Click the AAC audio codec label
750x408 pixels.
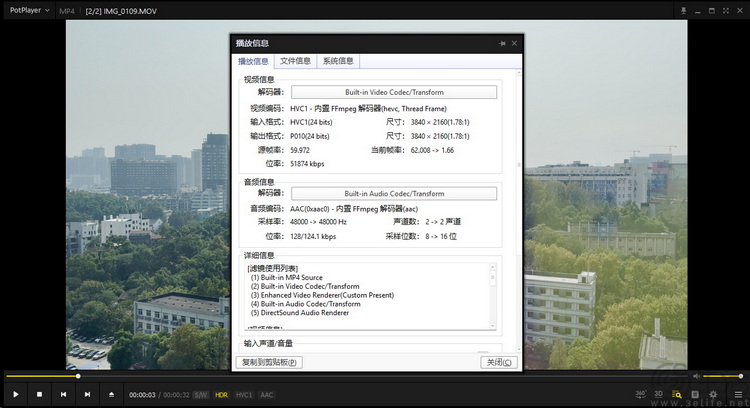pyautogui.click(x=267, y=395)
